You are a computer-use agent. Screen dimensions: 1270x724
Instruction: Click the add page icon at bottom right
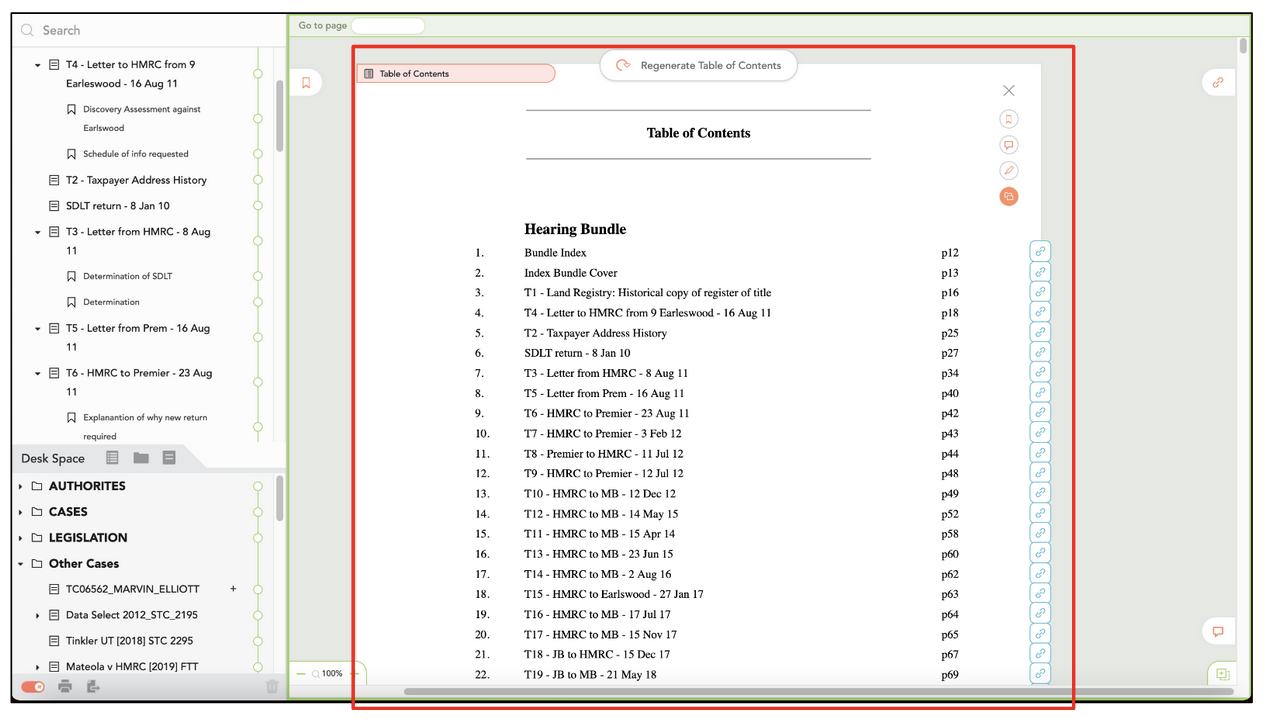tap(1222, 675)
